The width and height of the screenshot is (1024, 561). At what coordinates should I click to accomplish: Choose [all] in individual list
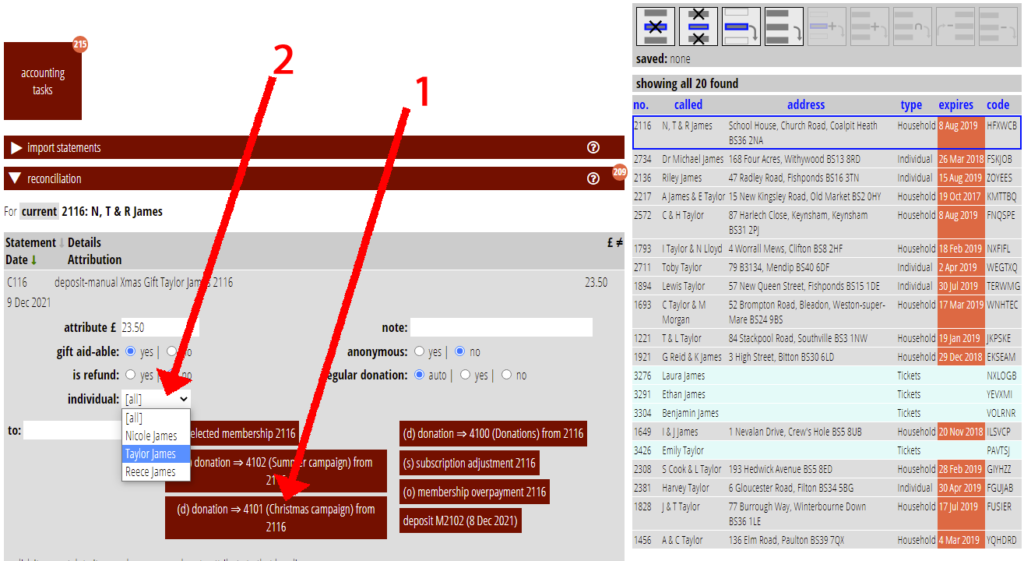(156, 418)
